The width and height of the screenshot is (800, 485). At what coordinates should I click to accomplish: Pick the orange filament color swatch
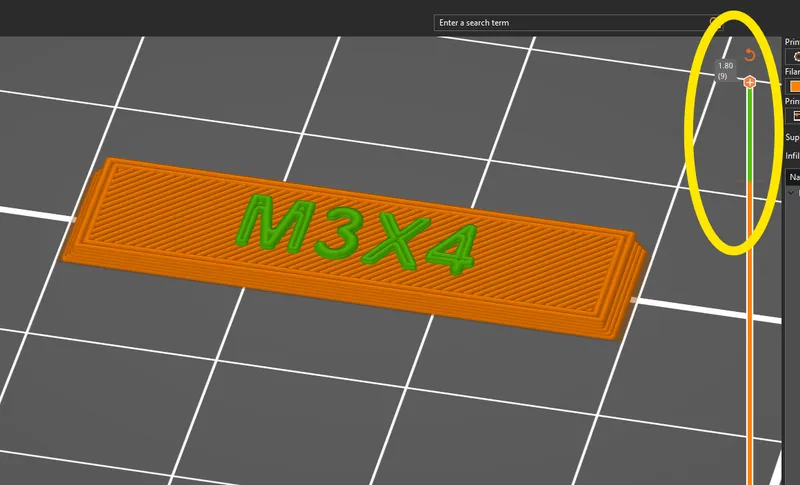point(794,86)
